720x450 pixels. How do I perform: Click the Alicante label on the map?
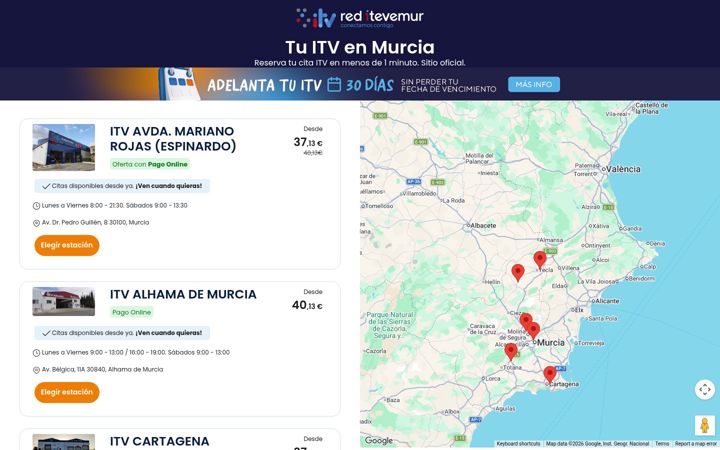[607, 301]
